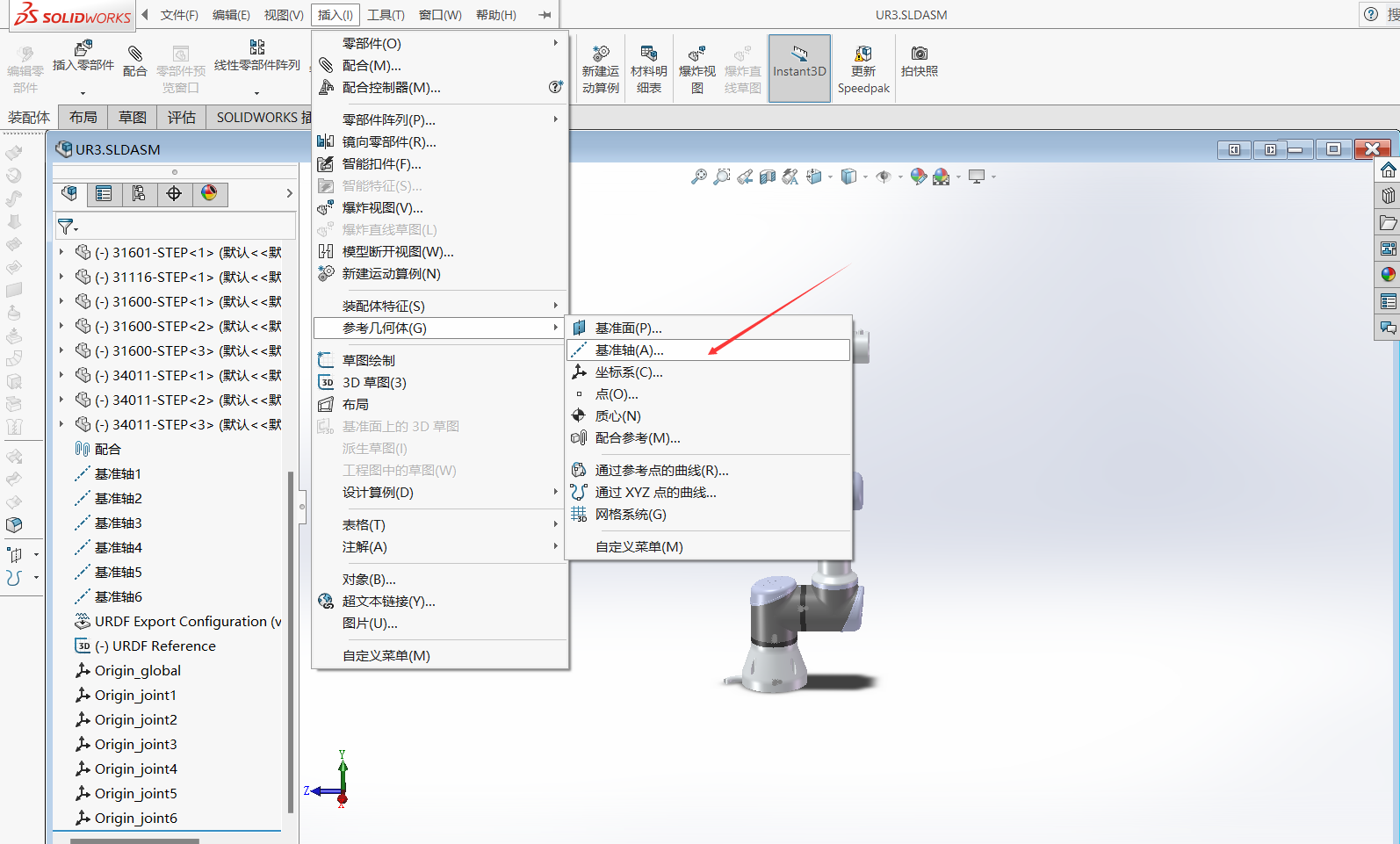Expand manager tabs right chevron
Image resolution: width=1400 pixels, height=844 pixels.
tap(289, 193)
